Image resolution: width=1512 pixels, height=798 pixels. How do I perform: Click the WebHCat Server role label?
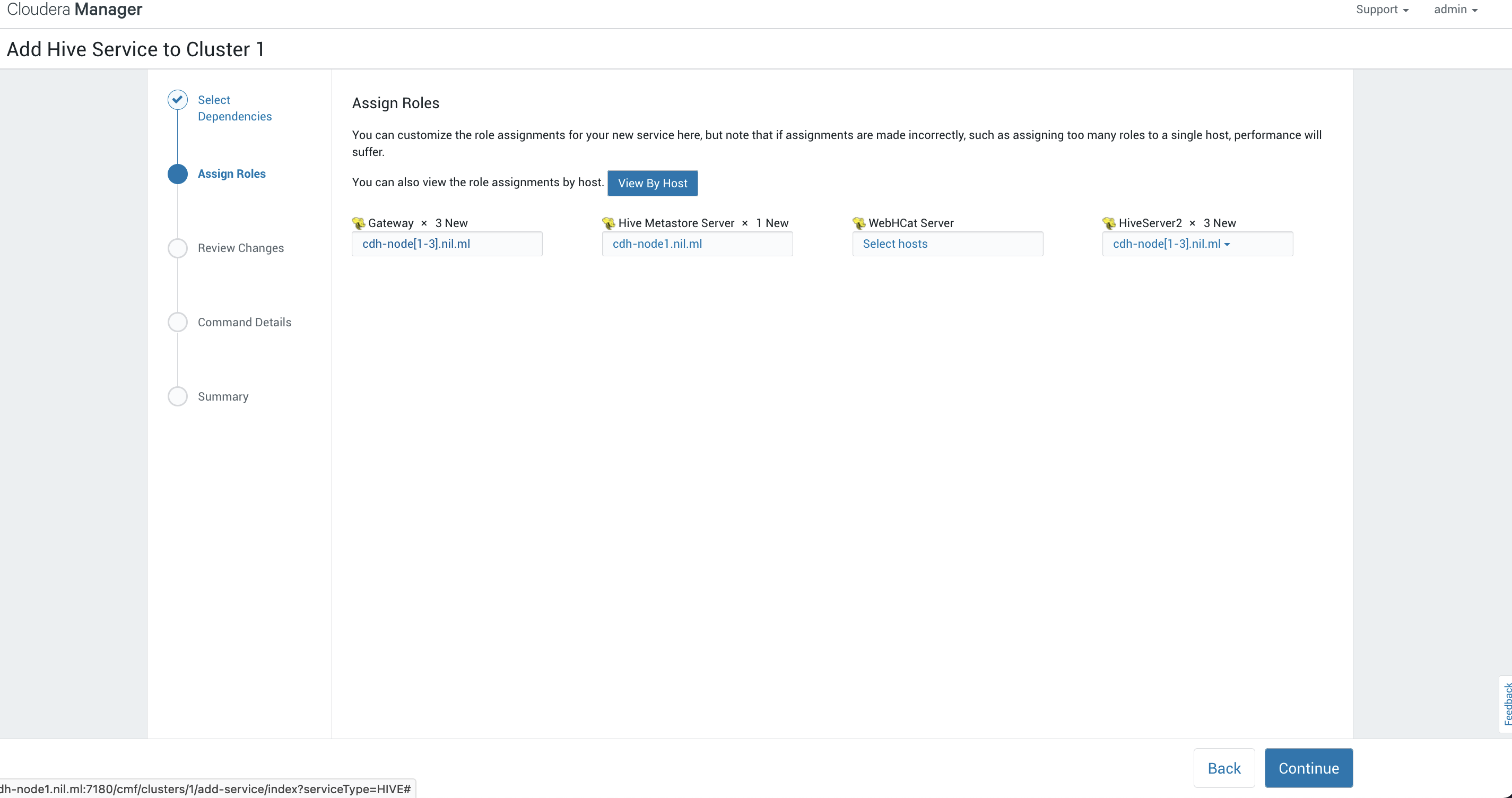click(x=911, y=223)
